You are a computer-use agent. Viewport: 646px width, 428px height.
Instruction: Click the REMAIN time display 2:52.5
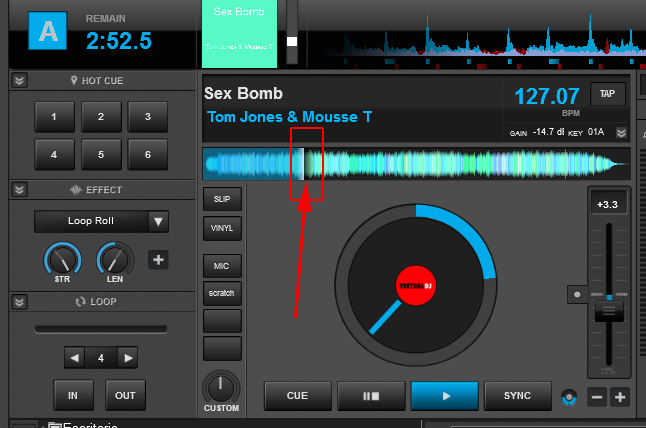tap(119, 41)
